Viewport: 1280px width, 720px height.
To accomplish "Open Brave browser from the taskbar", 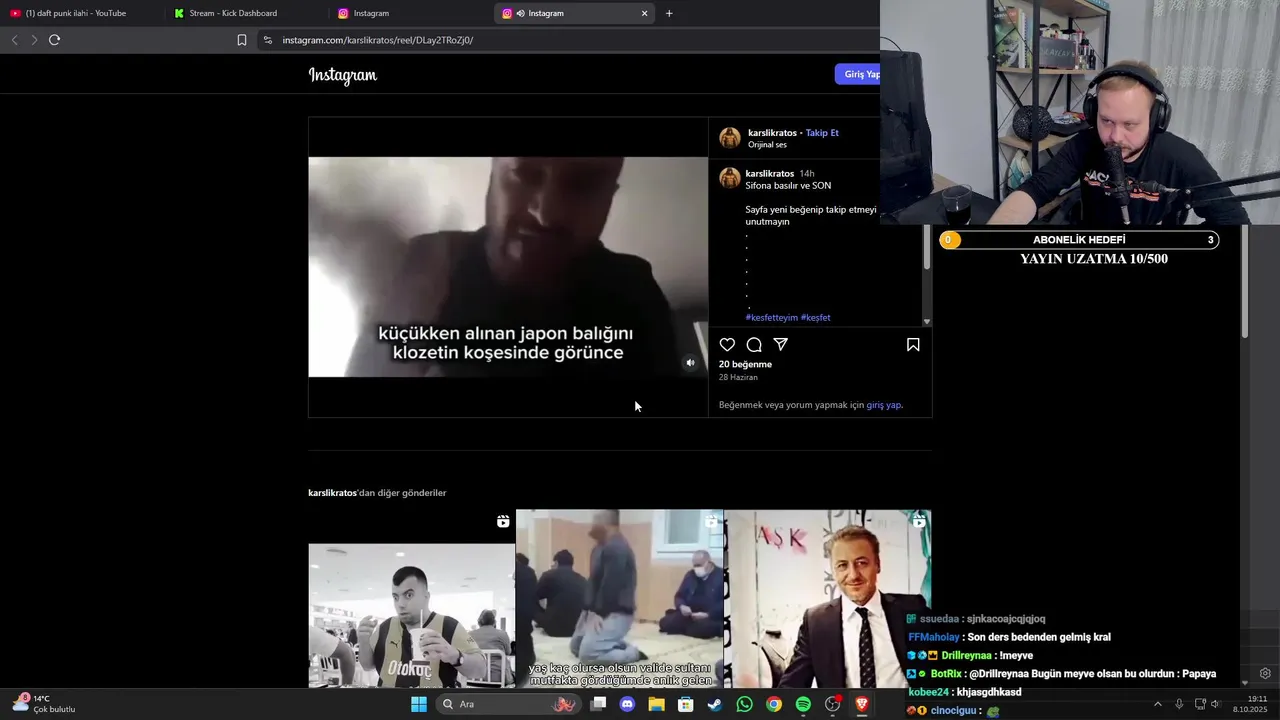I will 861,704.
